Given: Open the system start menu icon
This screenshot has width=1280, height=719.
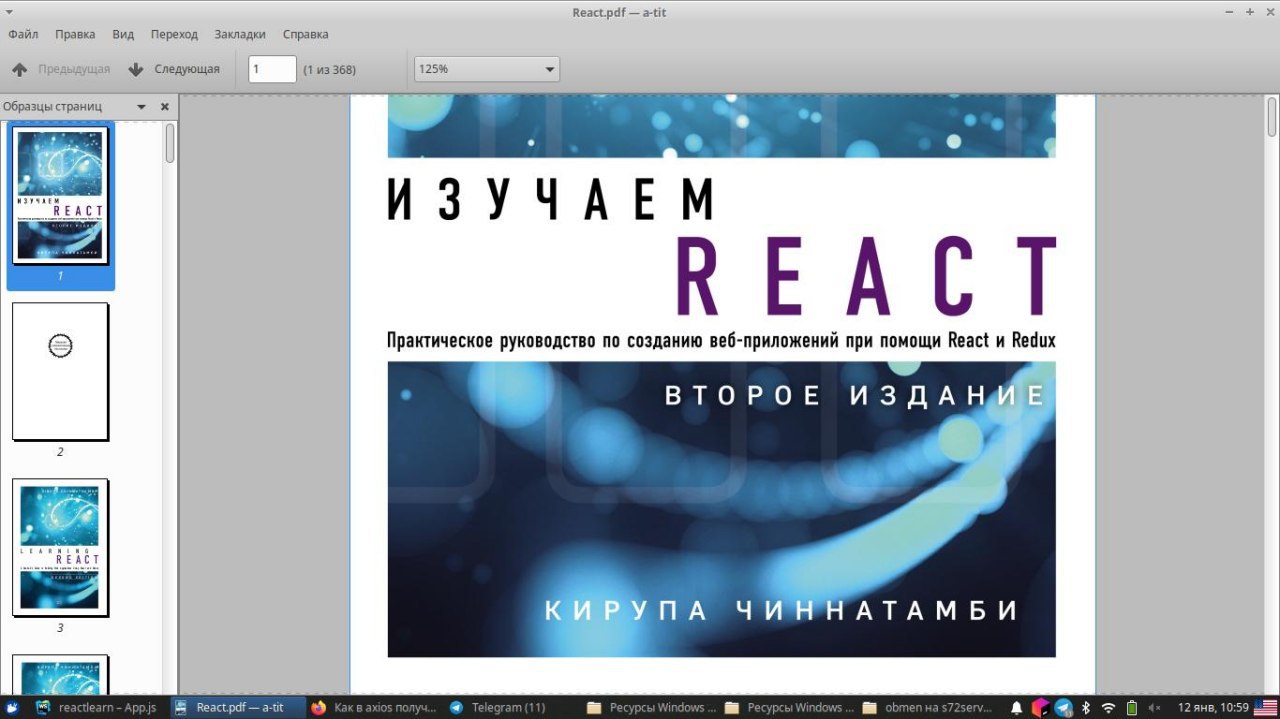Looking at the screenshot, I should tap(12, 707).
